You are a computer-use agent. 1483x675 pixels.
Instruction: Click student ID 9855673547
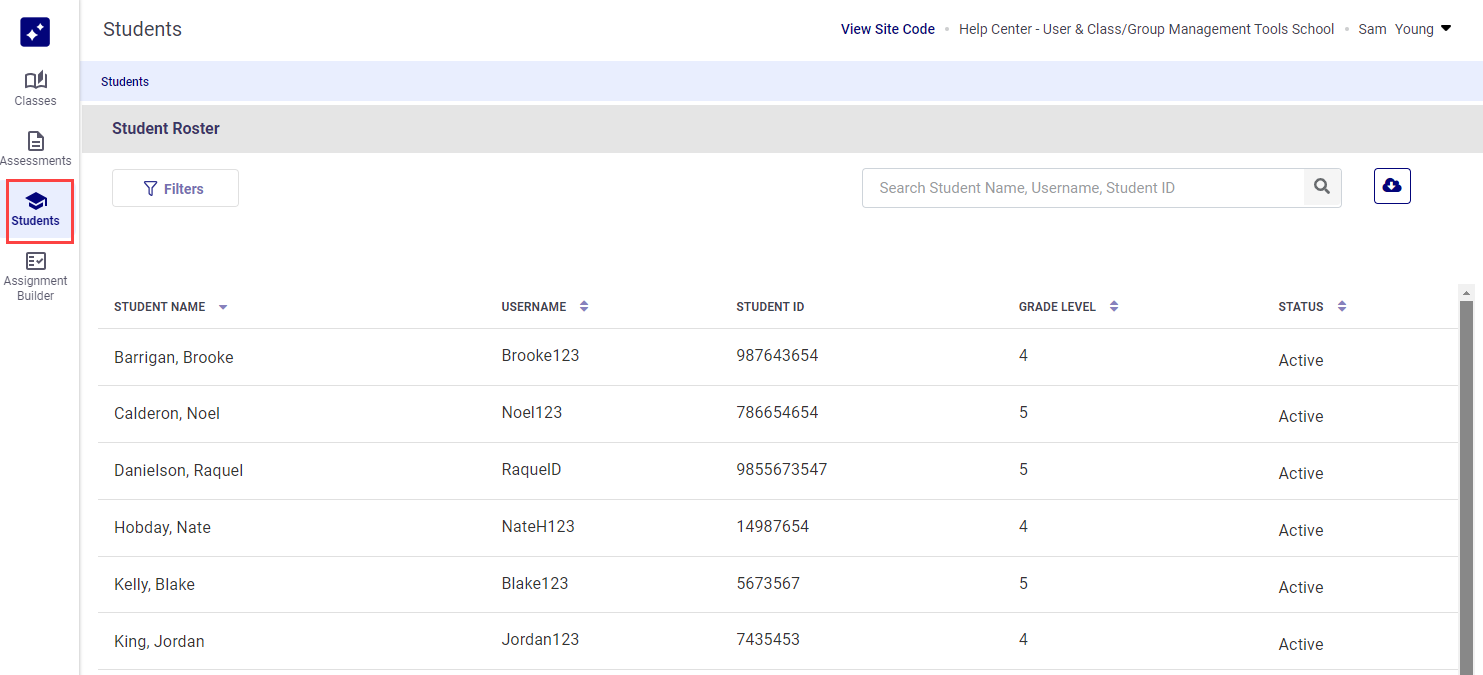click(782, 469)
